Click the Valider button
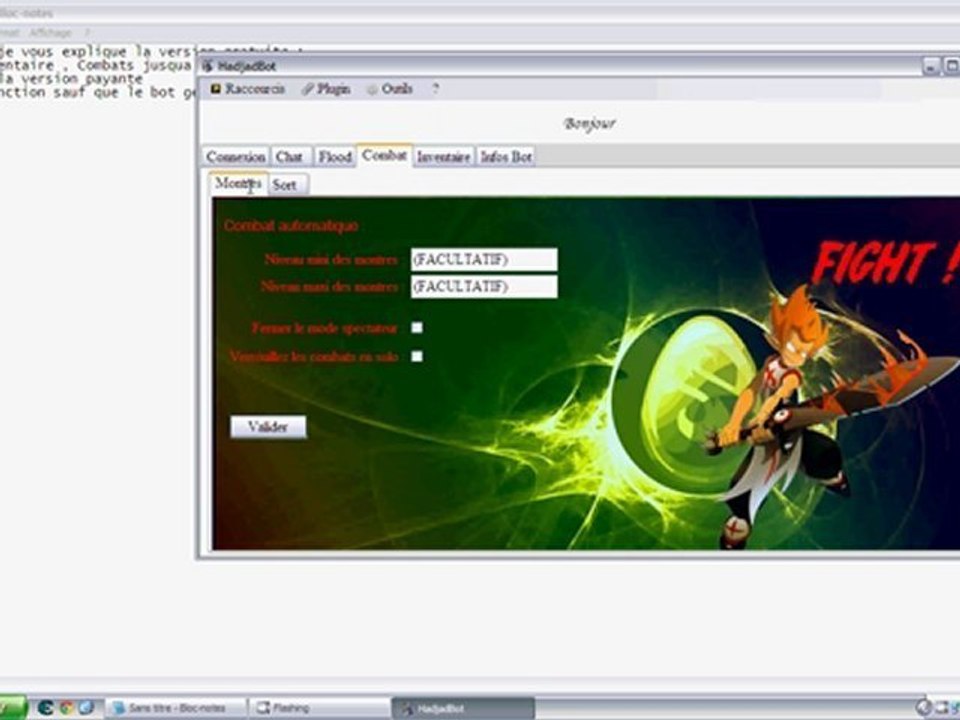The height and width of the screenshot is (720, 960). (x=268, y=427)
